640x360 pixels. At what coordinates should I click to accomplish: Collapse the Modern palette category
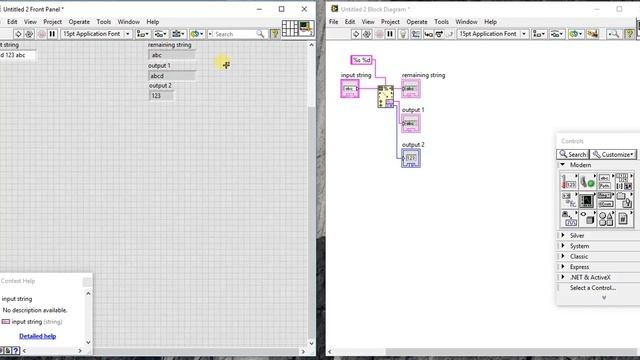coord(562,164)
